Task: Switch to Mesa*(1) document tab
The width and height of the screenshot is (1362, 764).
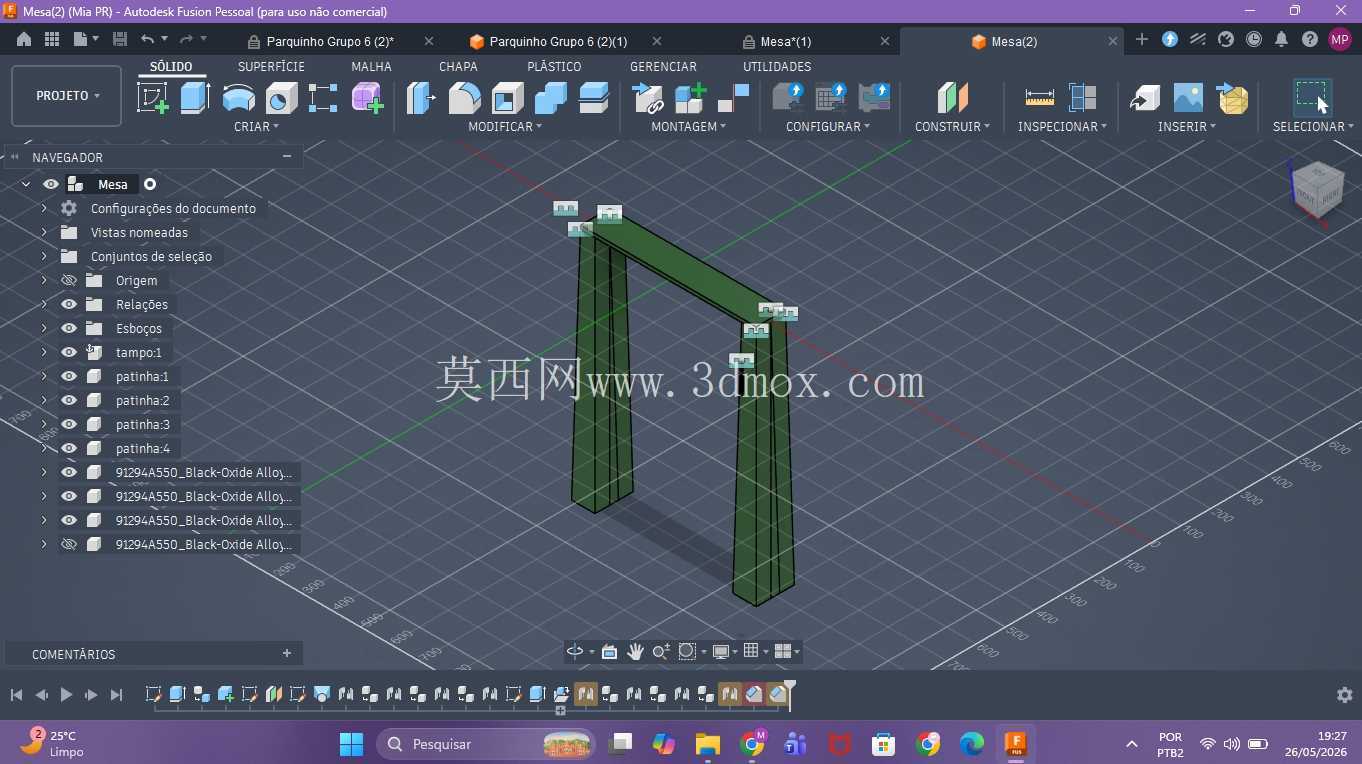Action: 786,41
